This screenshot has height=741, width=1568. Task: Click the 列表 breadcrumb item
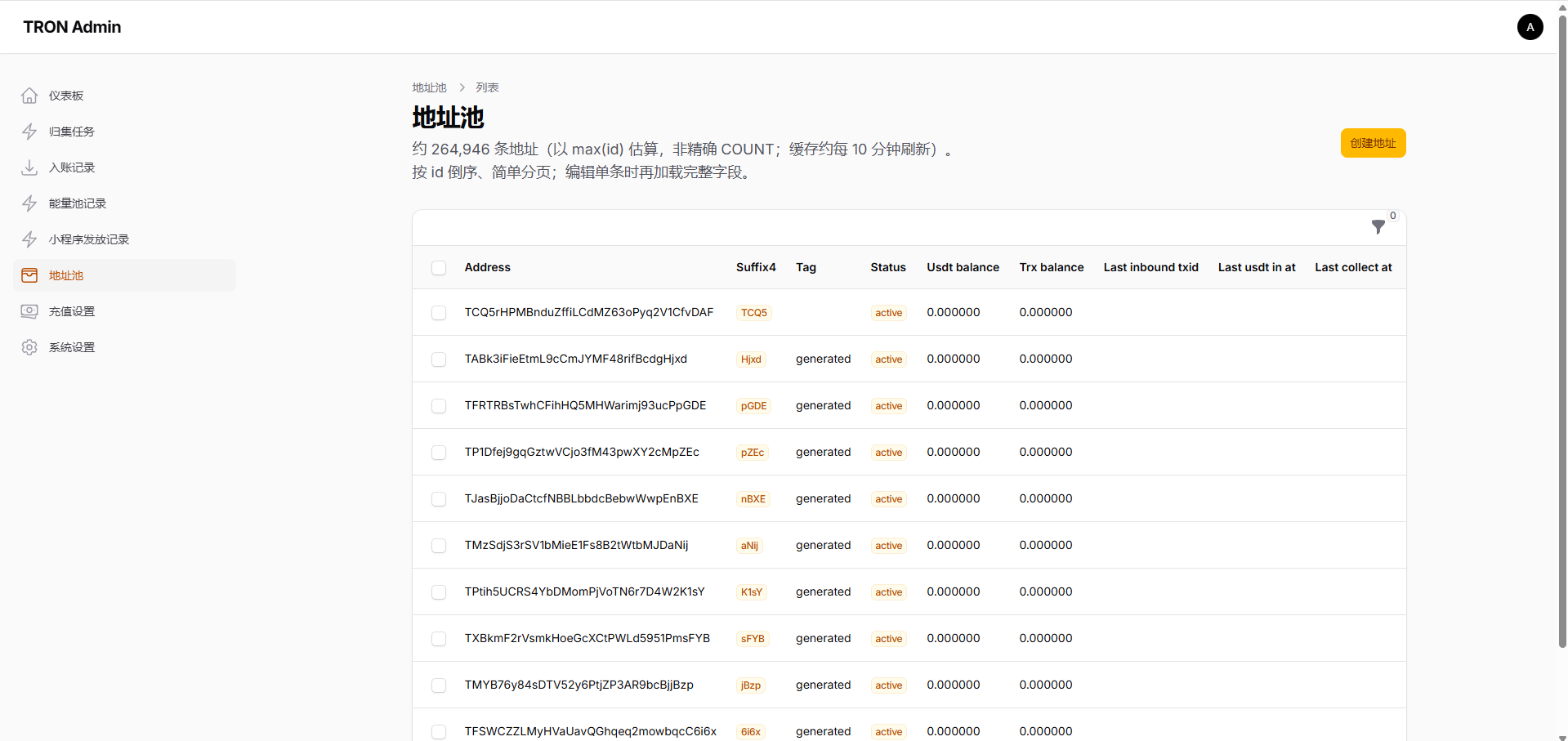pos(487,87)
